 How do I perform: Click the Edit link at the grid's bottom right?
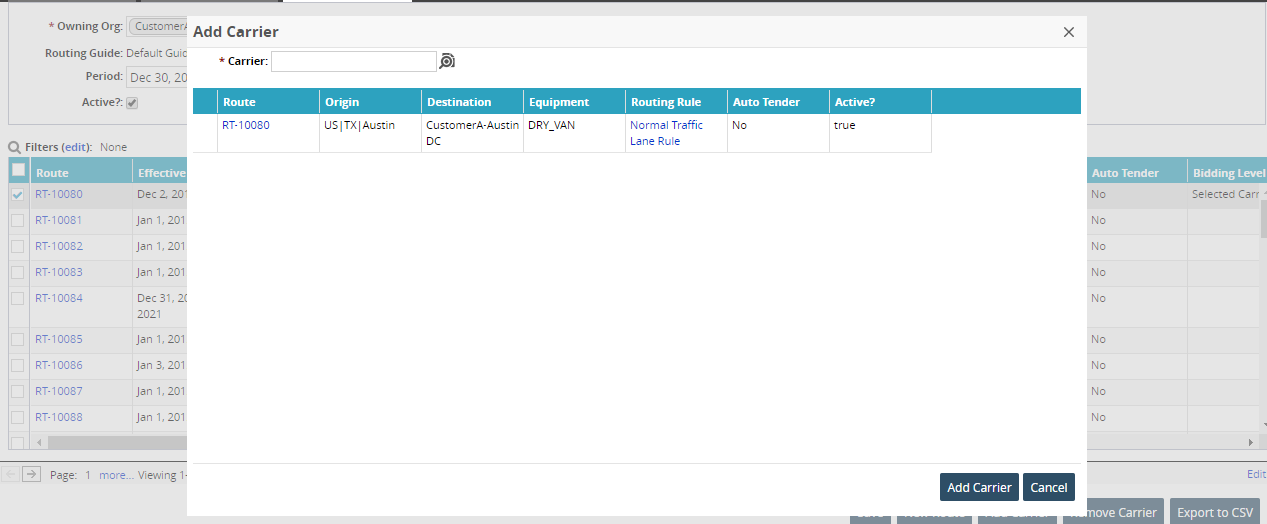(1256, 475)
